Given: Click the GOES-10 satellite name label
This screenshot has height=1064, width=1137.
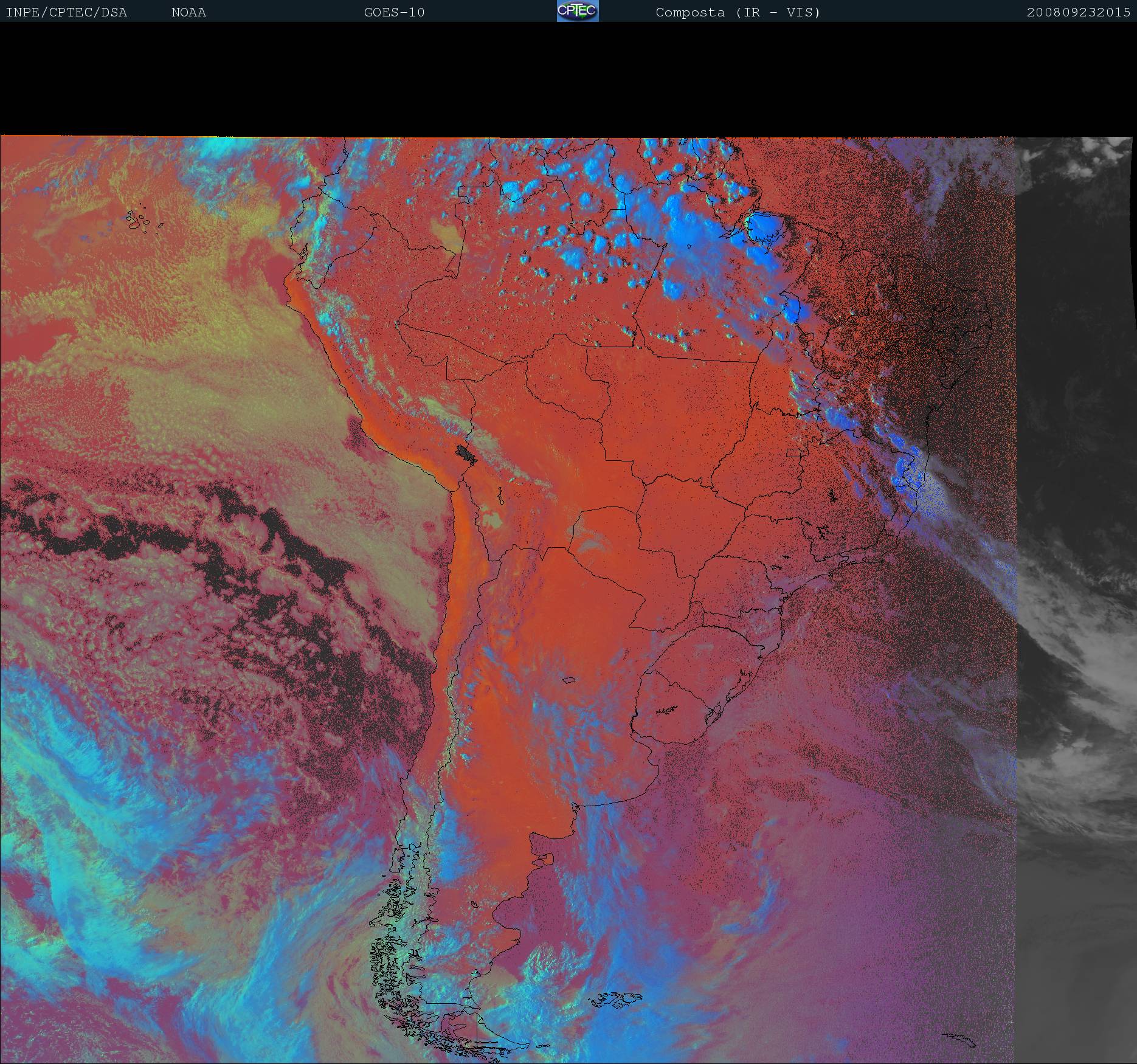Looking at the screenshot, I should click(x=394, y=12).
